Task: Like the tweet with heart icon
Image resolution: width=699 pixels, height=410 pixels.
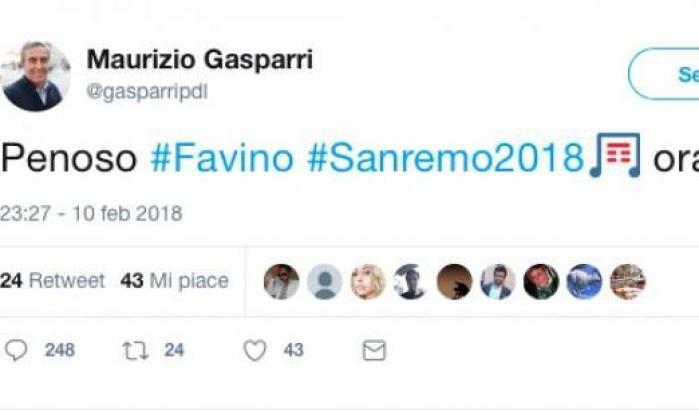Action: pos(255,350)
